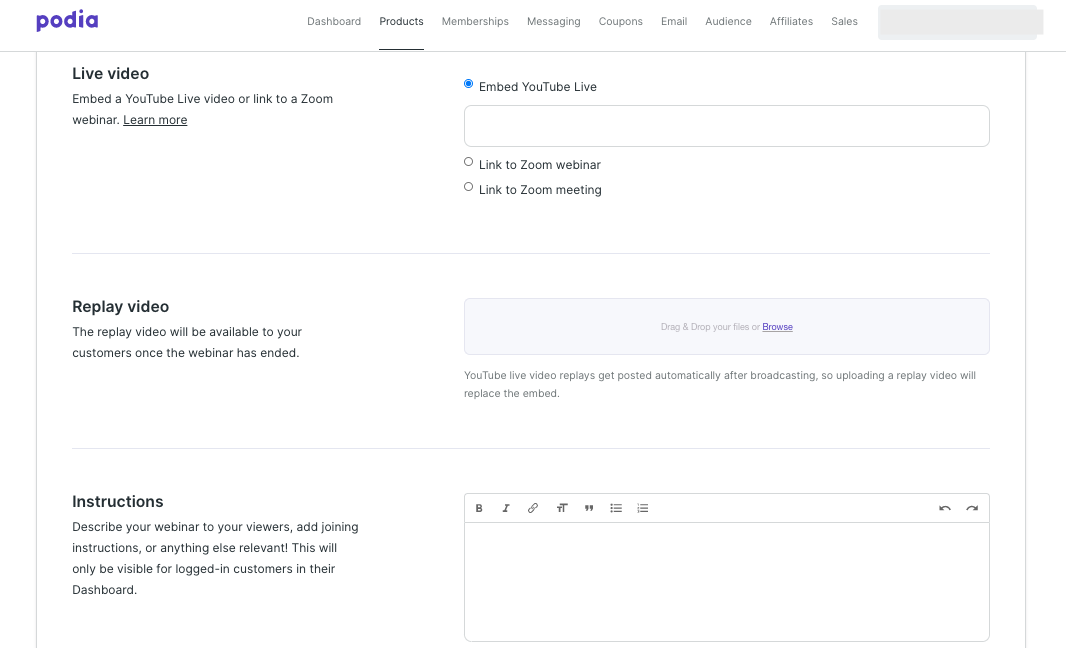The width and height of the screenshot is (1066, 648).
Task: Open the Learn more link about live video
Action: click(155, 119)
